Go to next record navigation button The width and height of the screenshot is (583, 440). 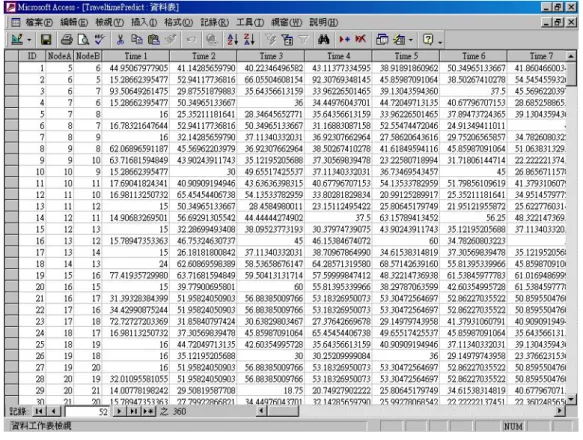119,411
